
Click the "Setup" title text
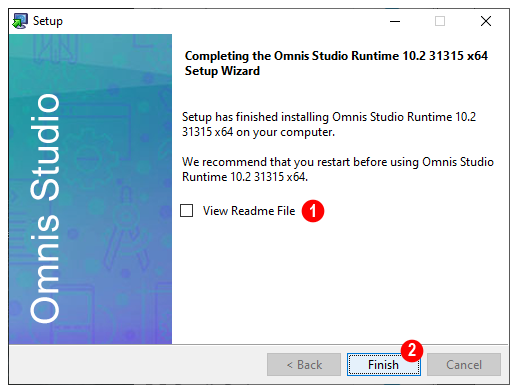[48, 21]
